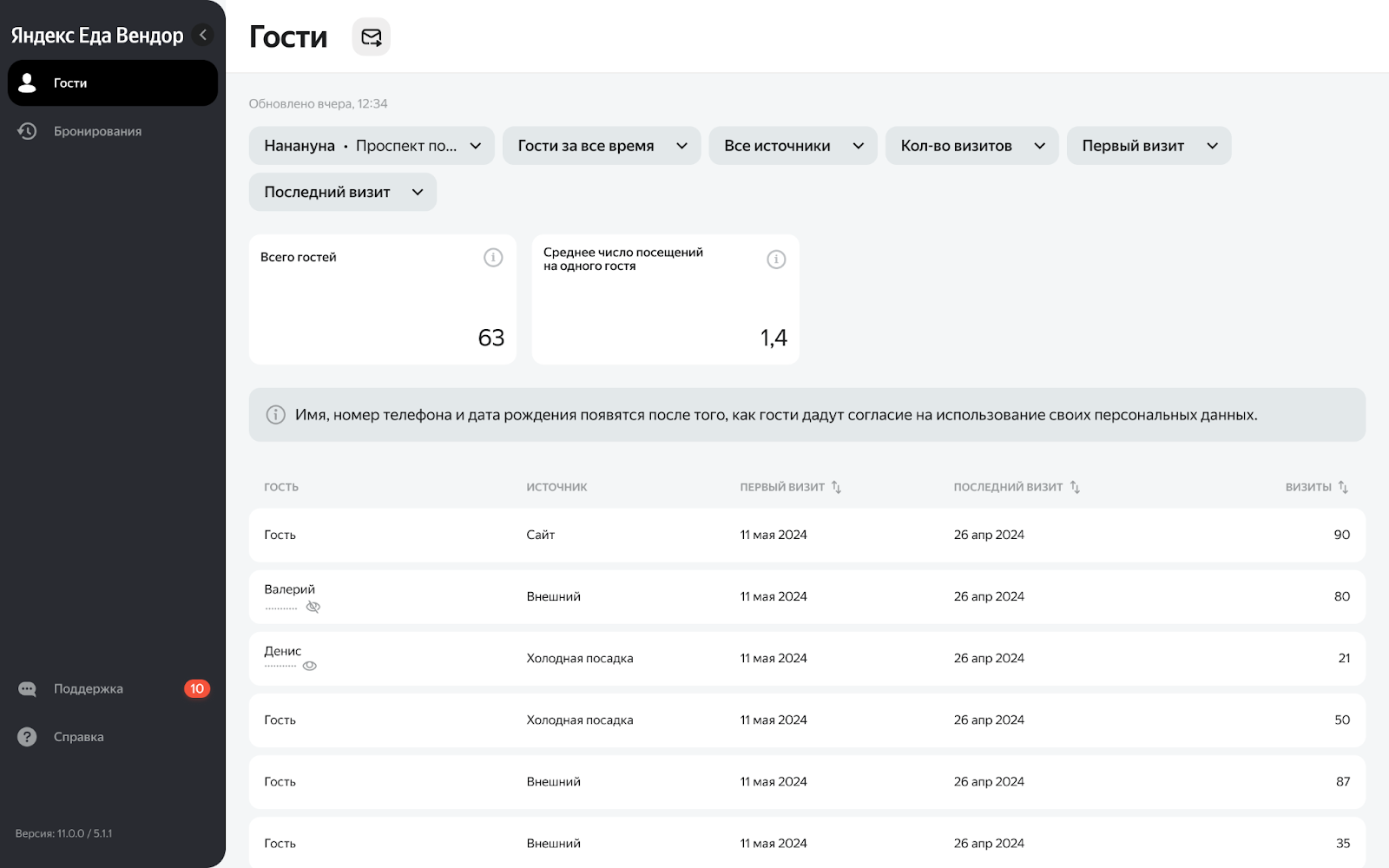Viewport: 1389px width, 868px height.
Task: Collapse the sidebar with the chevron arrow
Action: coord(203,35)
